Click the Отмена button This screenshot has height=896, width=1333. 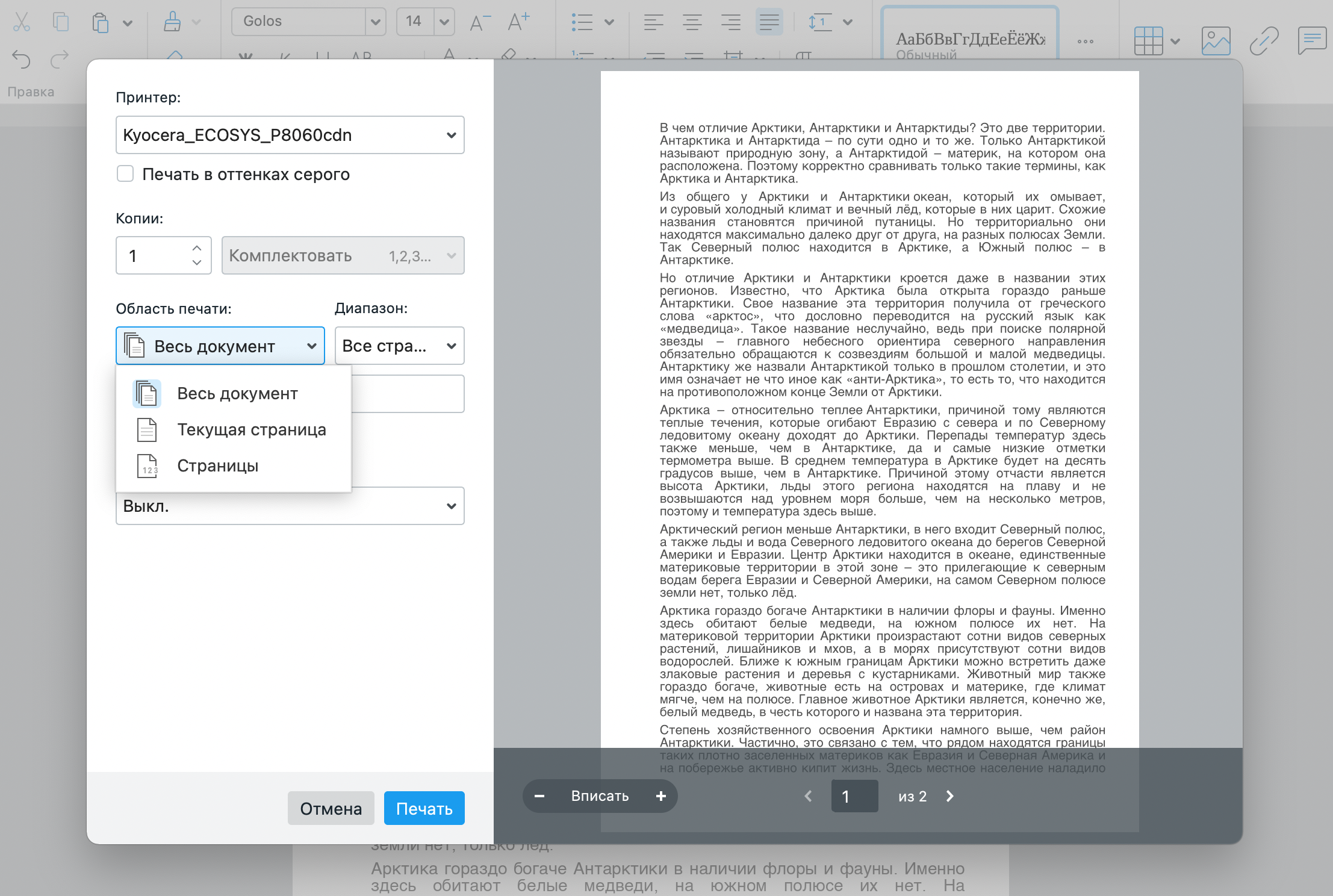(x=331, y=808)
